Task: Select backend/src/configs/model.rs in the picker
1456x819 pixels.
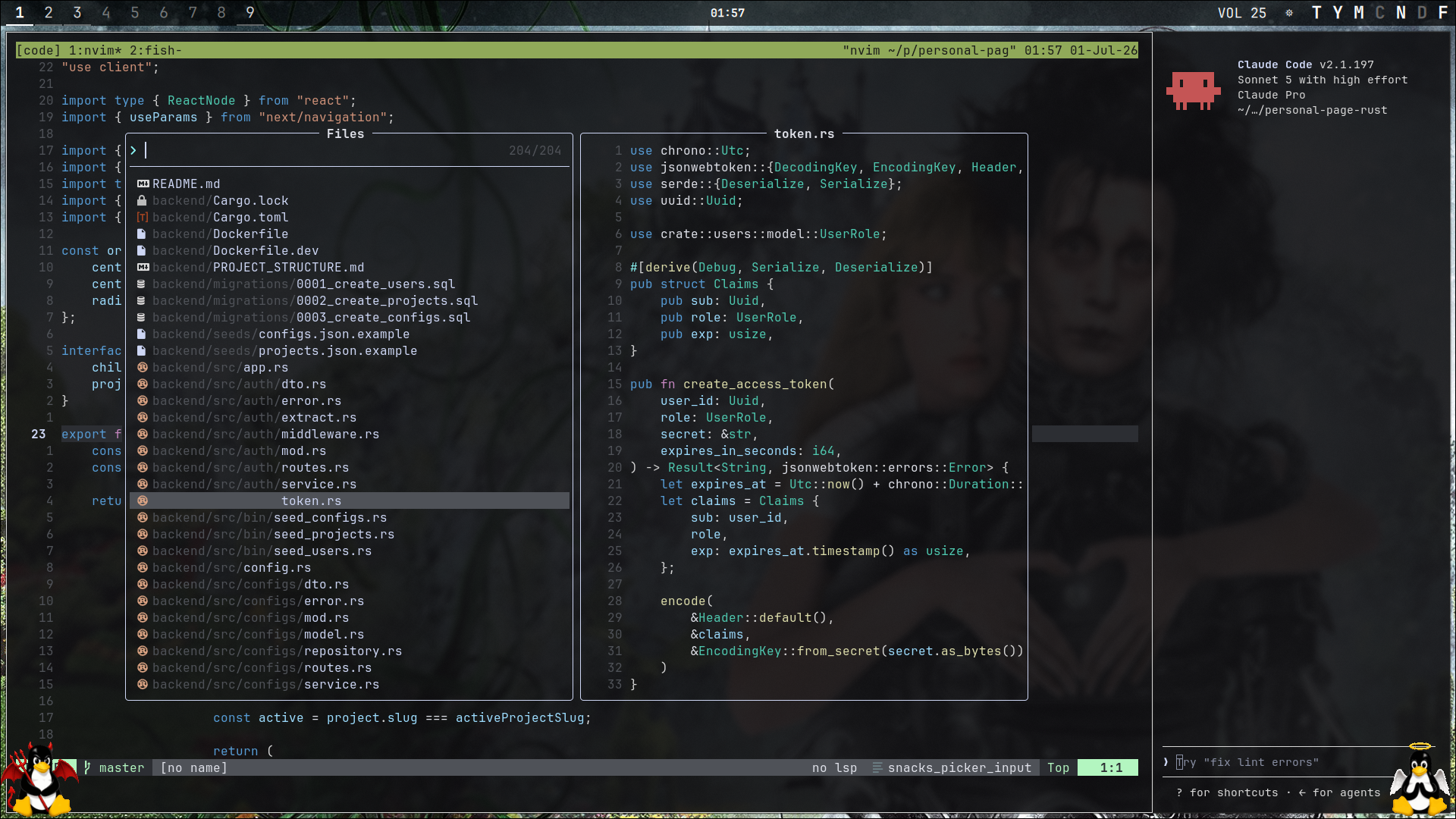Action: 350,635
